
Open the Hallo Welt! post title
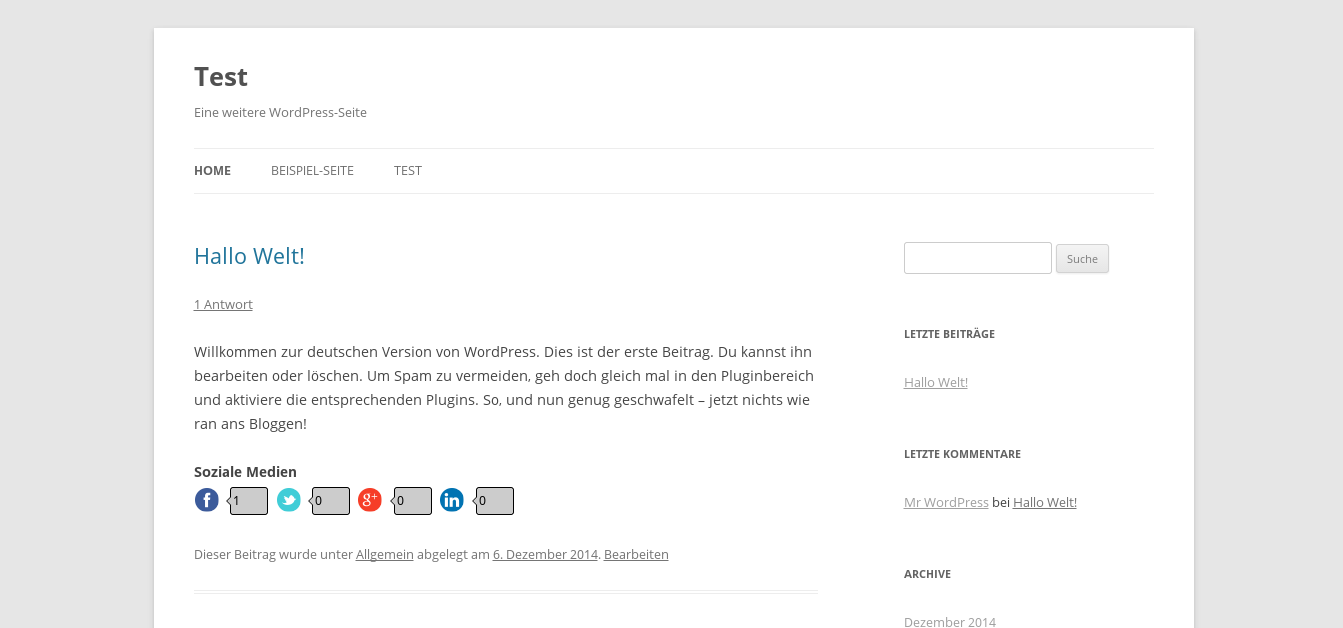pos(249,256)
